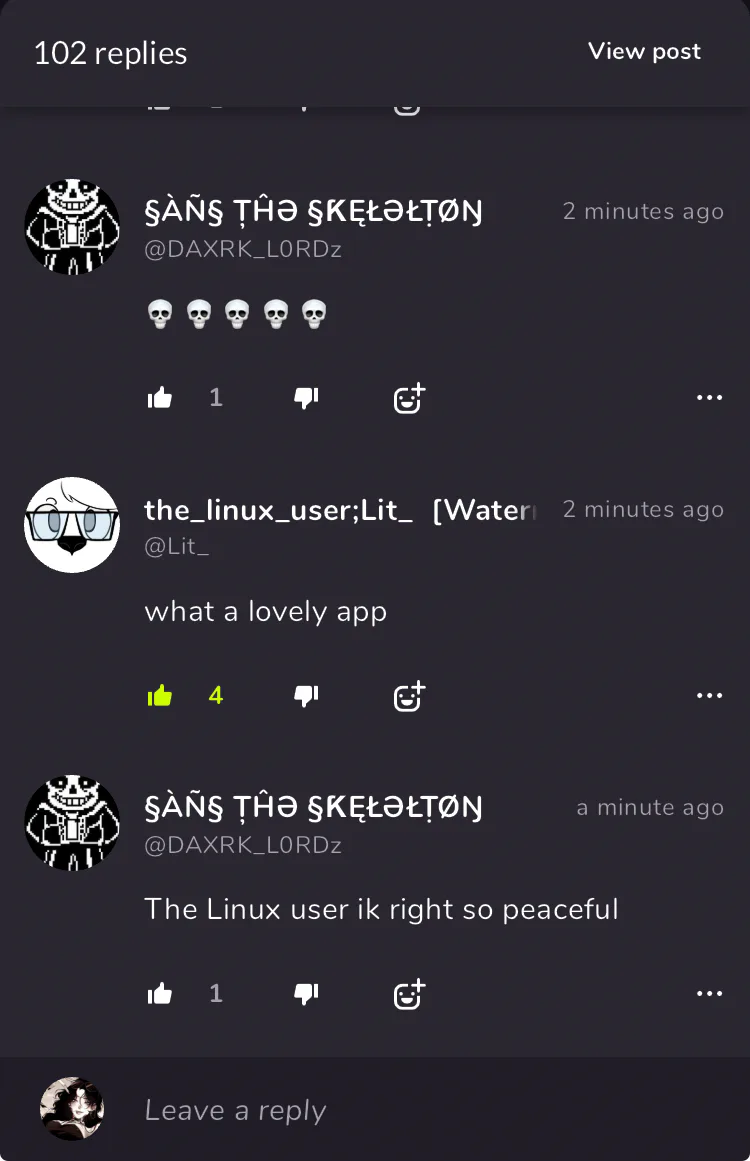Like the skull emoji reply

coord(160,398)
